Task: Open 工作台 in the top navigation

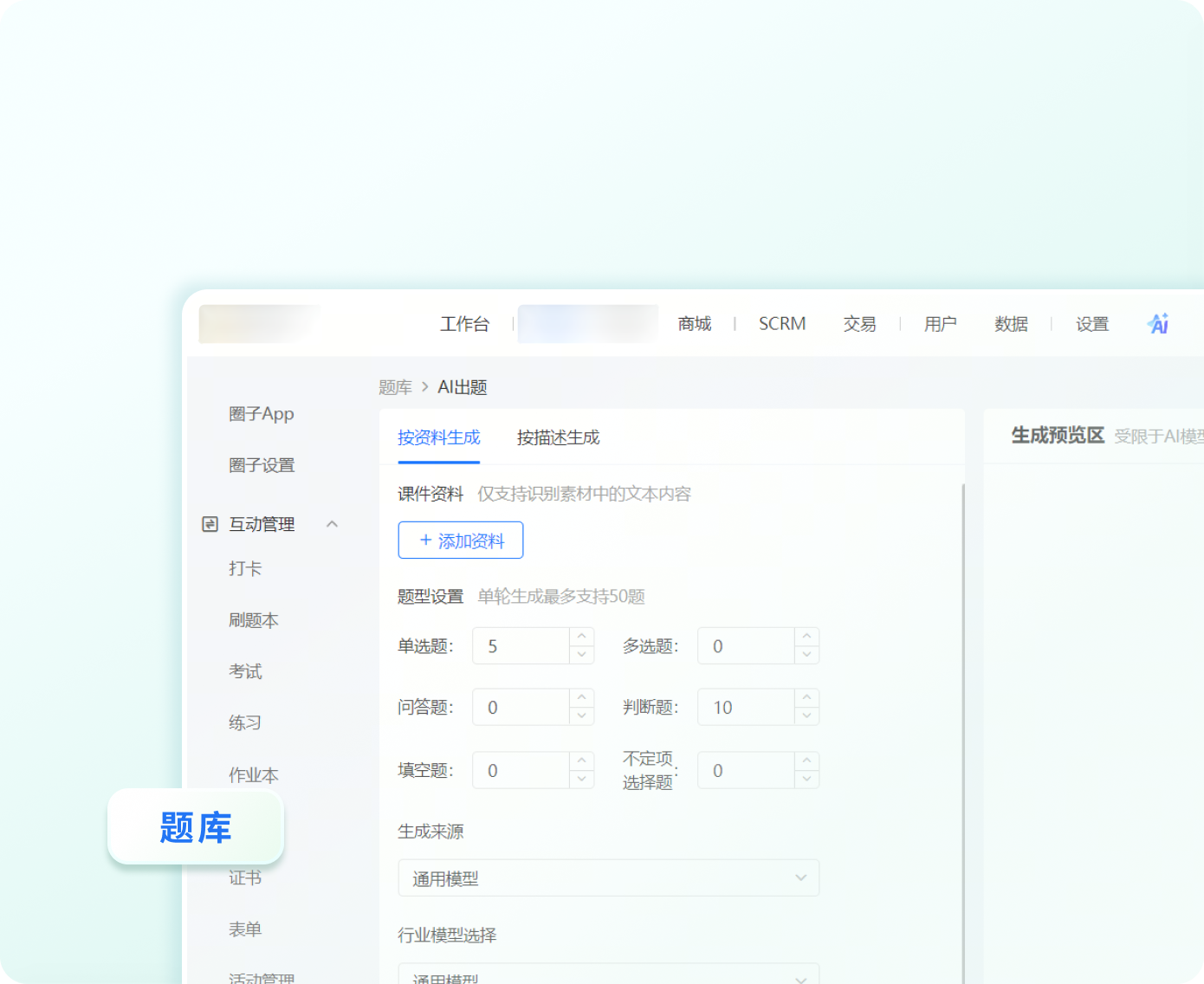Action: 464,324
